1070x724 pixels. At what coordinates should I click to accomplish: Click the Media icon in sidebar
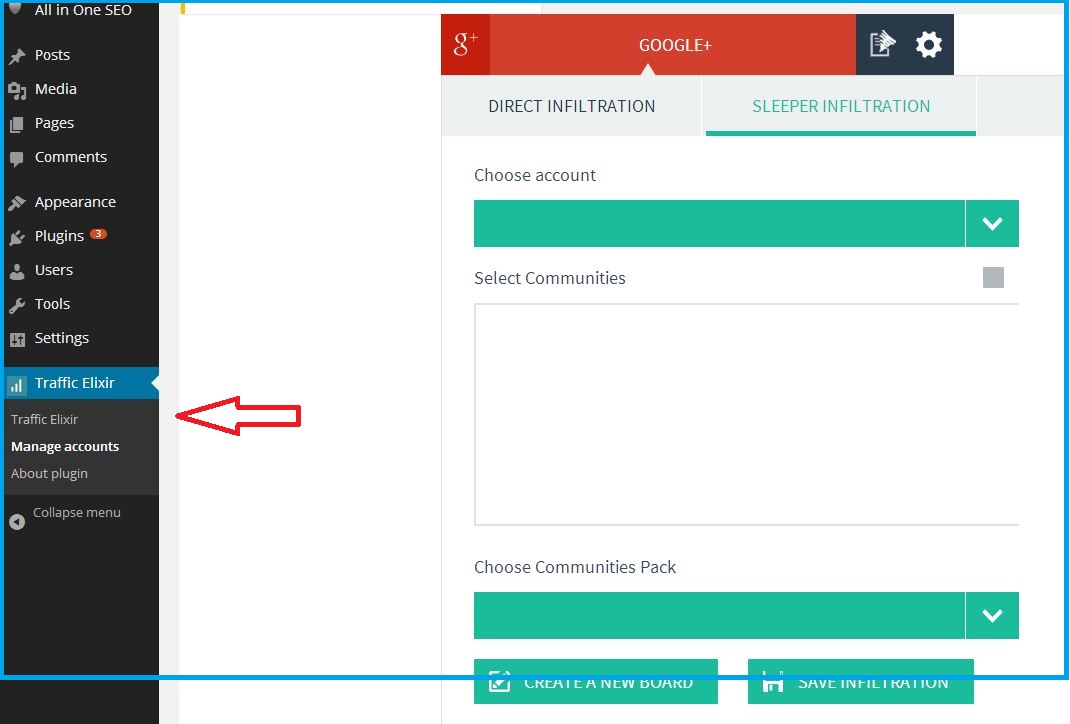(17, 90)
